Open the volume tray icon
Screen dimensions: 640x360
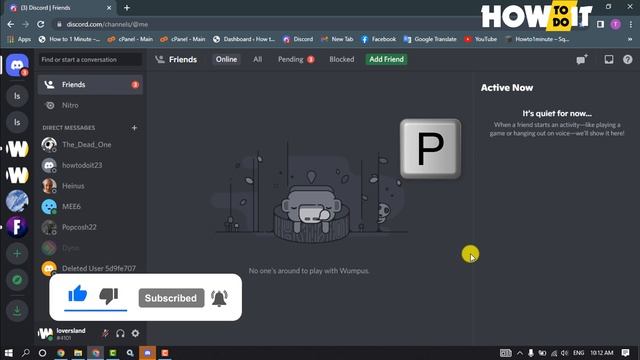tap(564, 353)
